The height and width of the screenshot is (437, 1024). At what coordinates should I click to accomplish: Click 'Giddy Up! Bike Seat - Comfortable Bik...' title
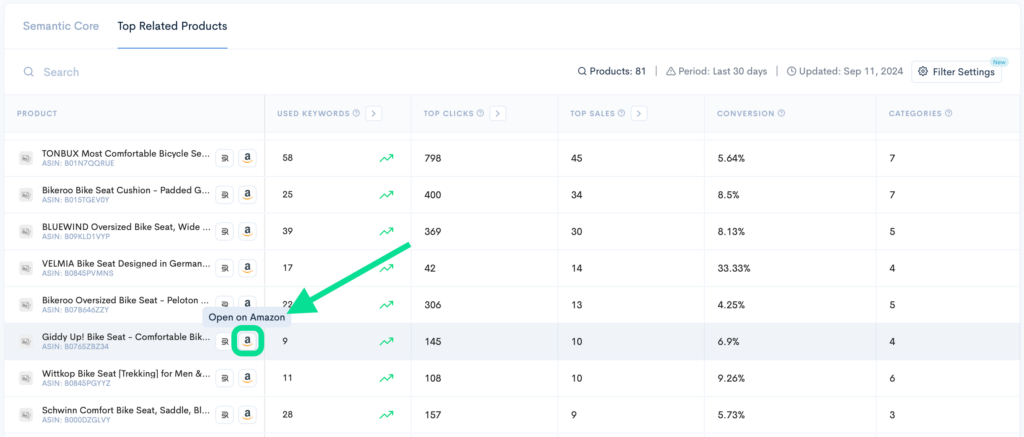[126, 336]
